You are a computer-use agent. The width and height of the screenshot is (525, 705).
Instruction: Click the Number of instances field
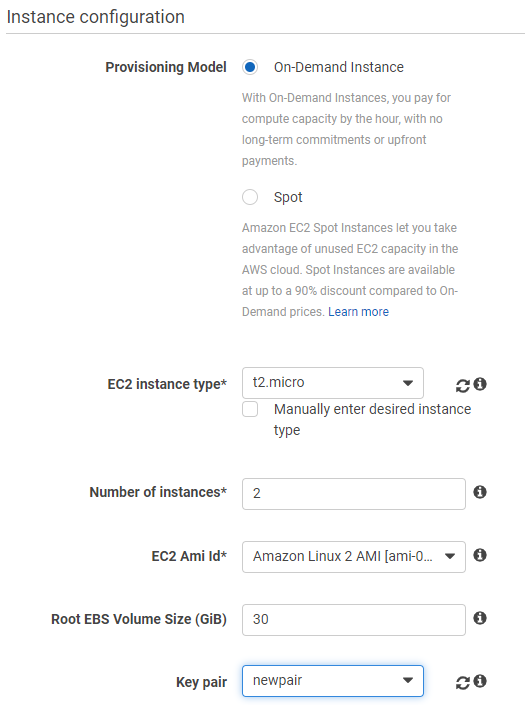(354, 494)
